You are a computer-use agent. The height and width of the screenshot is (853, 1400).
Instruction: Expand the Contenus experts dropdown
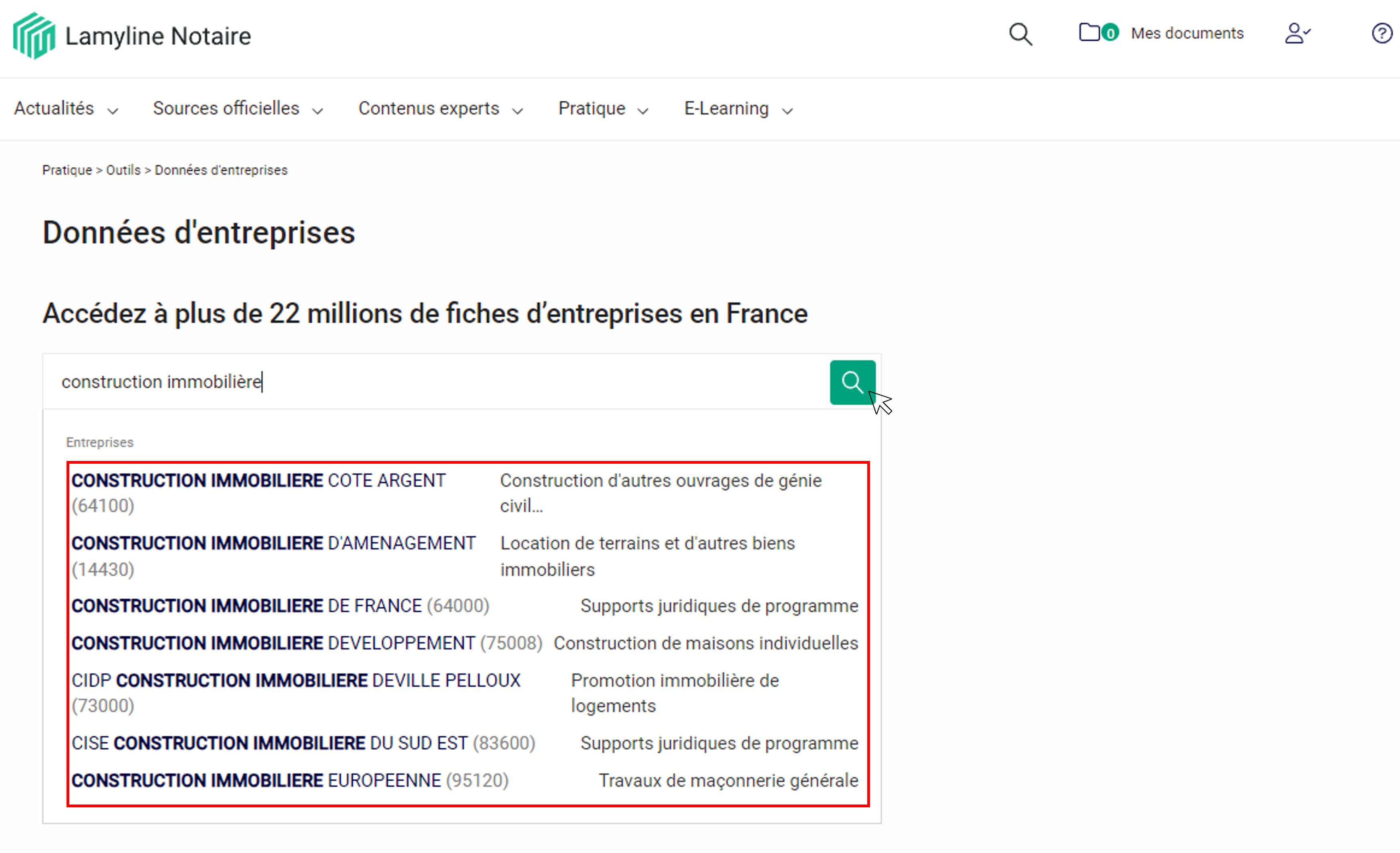(x=429, y=108)
